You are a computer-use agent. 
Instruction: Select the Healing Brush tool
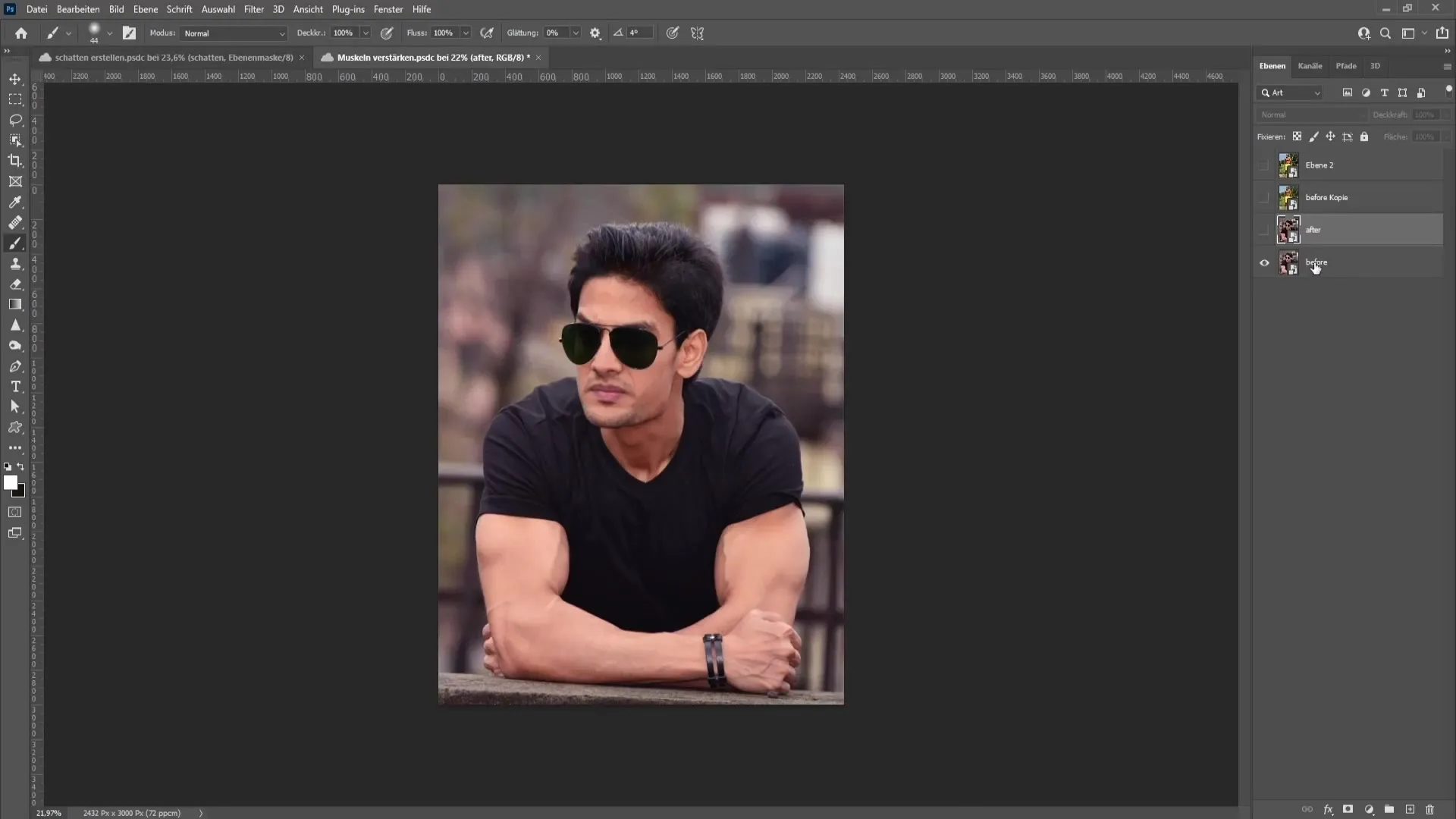(x=15, y=222)
